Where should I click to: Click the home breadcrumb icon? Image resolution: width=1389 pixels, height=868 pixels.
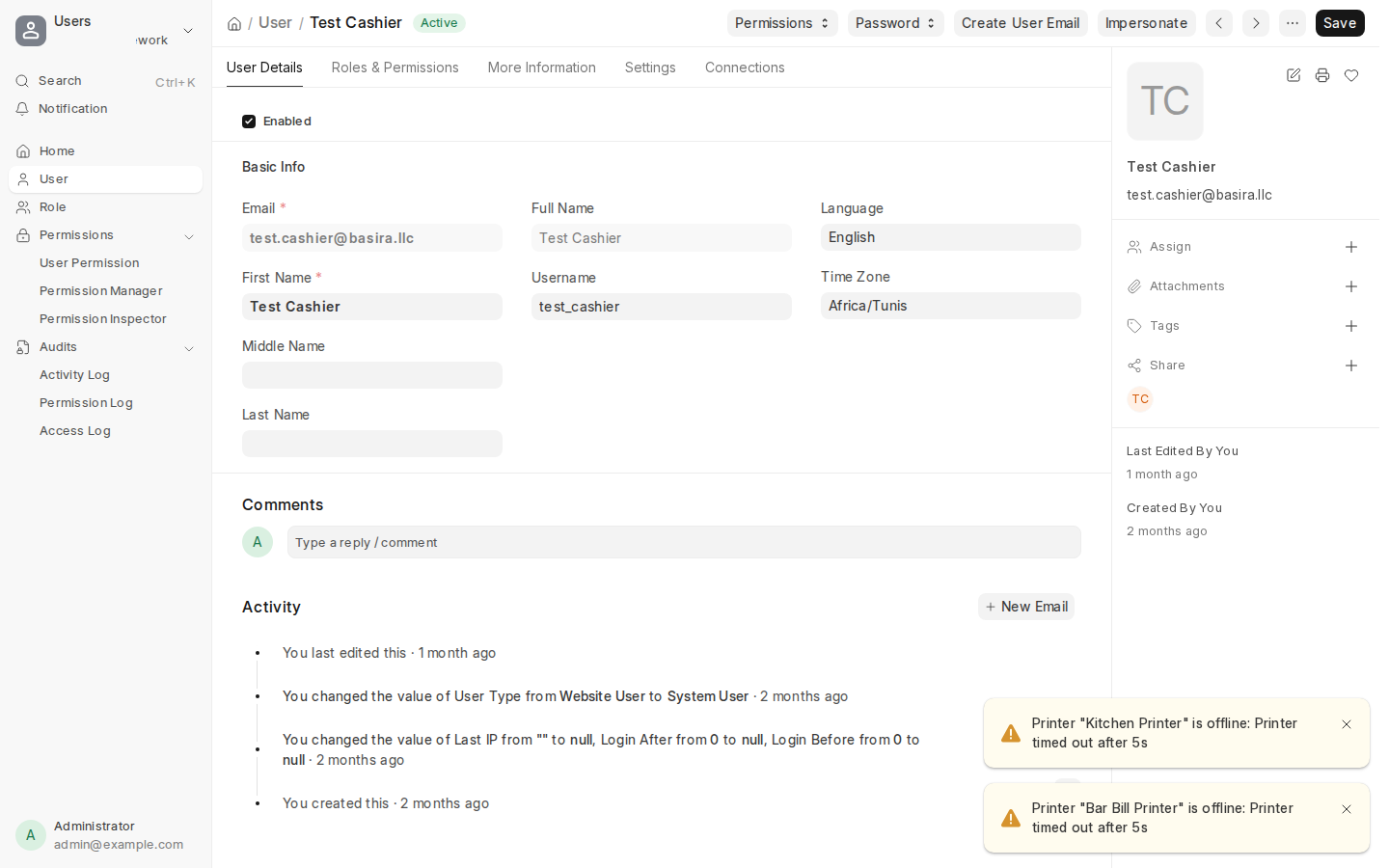[x=234, y=23]
